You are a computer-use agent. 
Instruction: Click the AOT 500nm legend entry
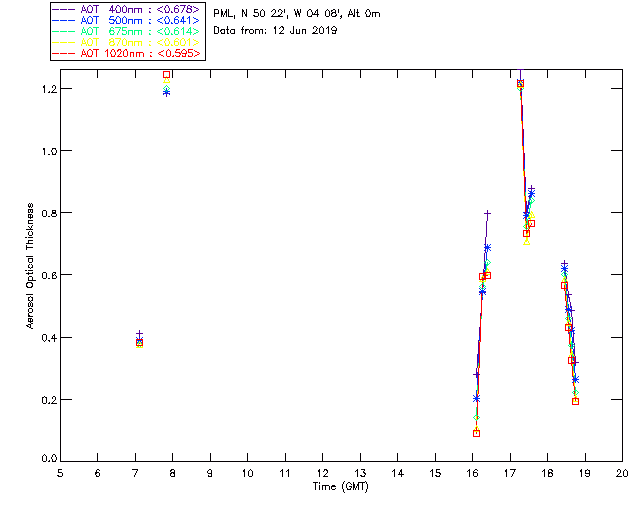pyautogui.click(x=126, y=20)
